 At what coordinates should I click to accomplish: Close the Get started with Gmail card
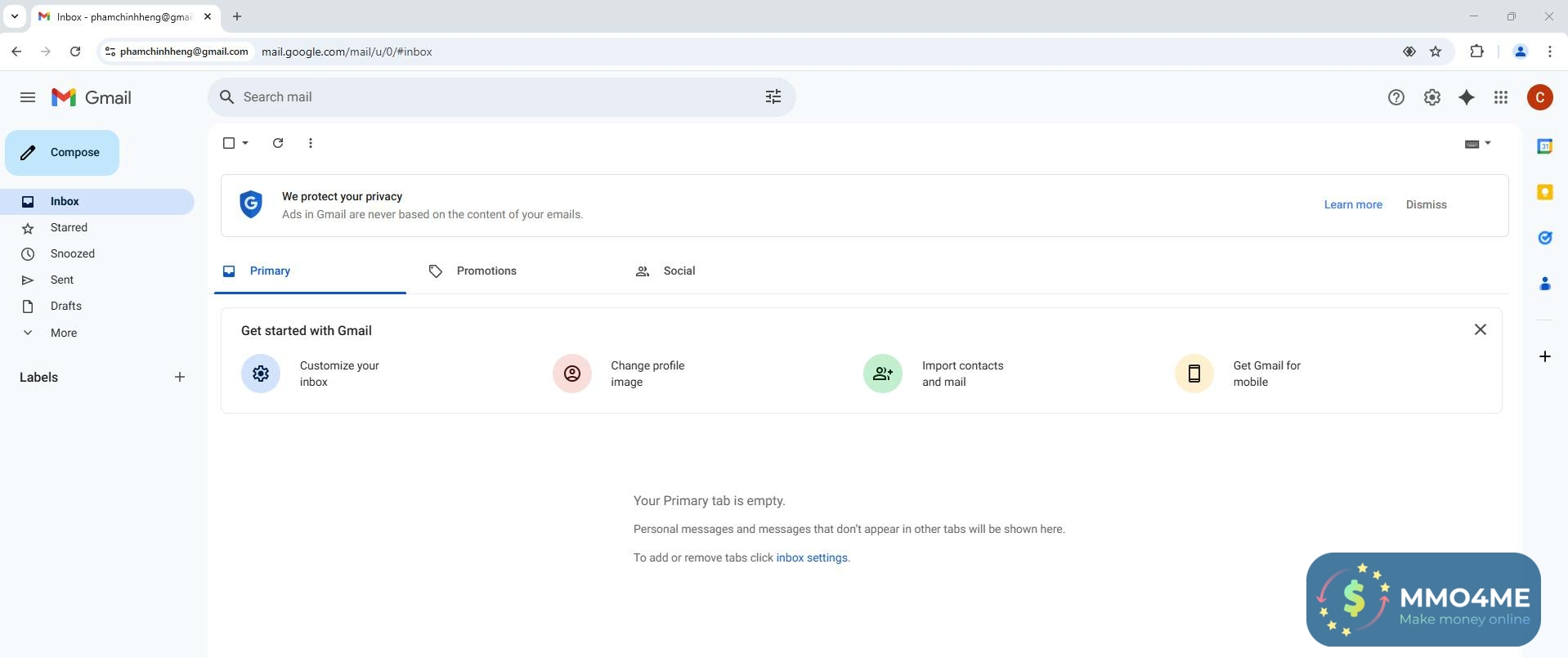(1480, 329)
